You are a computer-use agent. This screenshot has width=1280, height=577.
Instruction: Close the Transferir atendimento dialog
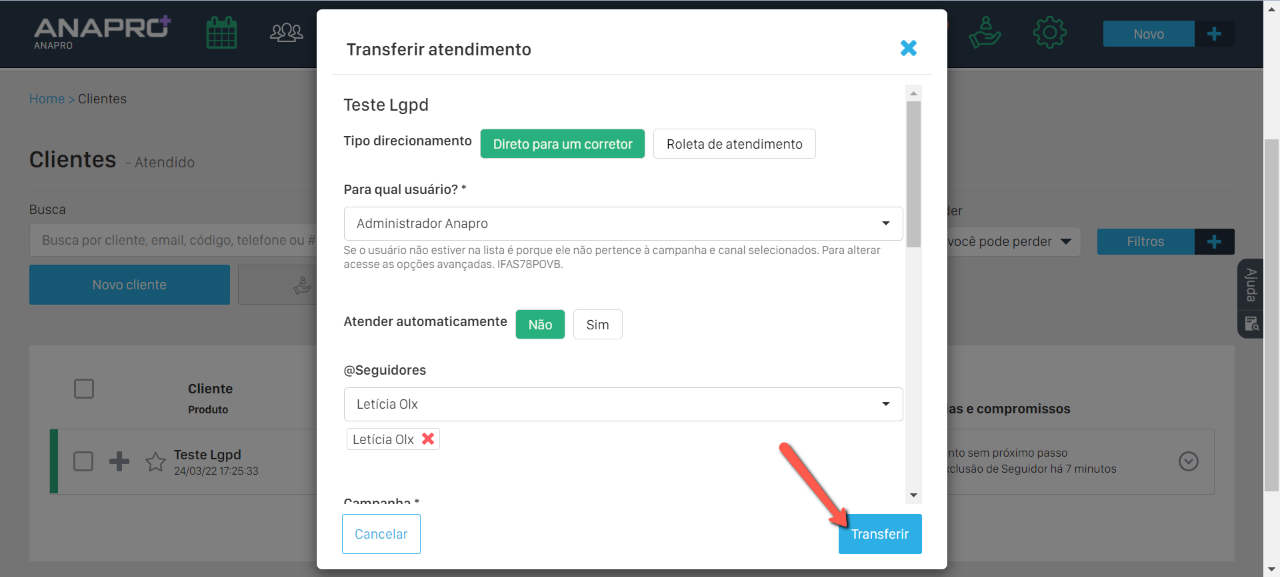[908, 48]
